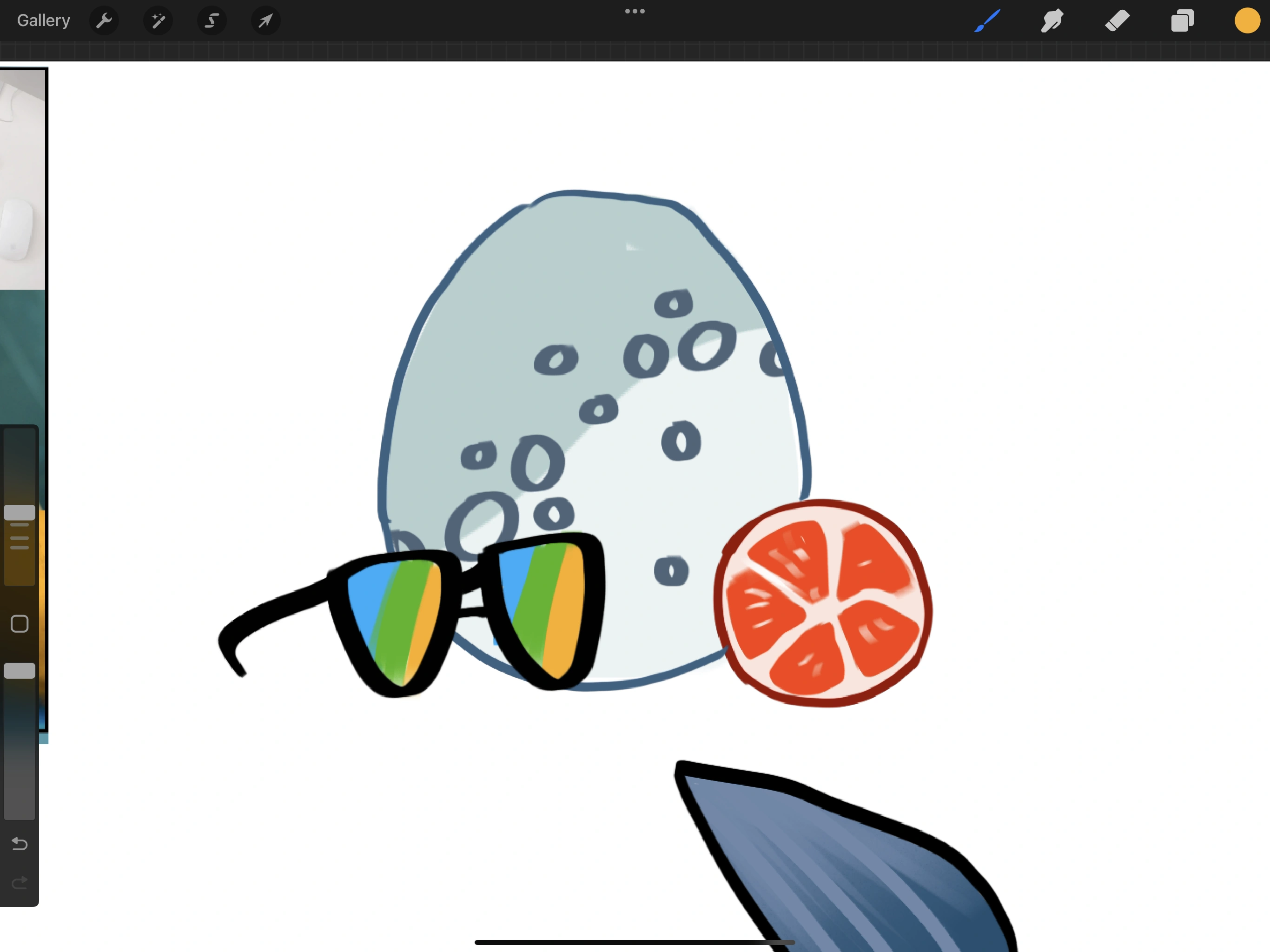Tap the brush size slider handle
Screen dimensions: 1270x952
click(x=20, y=512)
